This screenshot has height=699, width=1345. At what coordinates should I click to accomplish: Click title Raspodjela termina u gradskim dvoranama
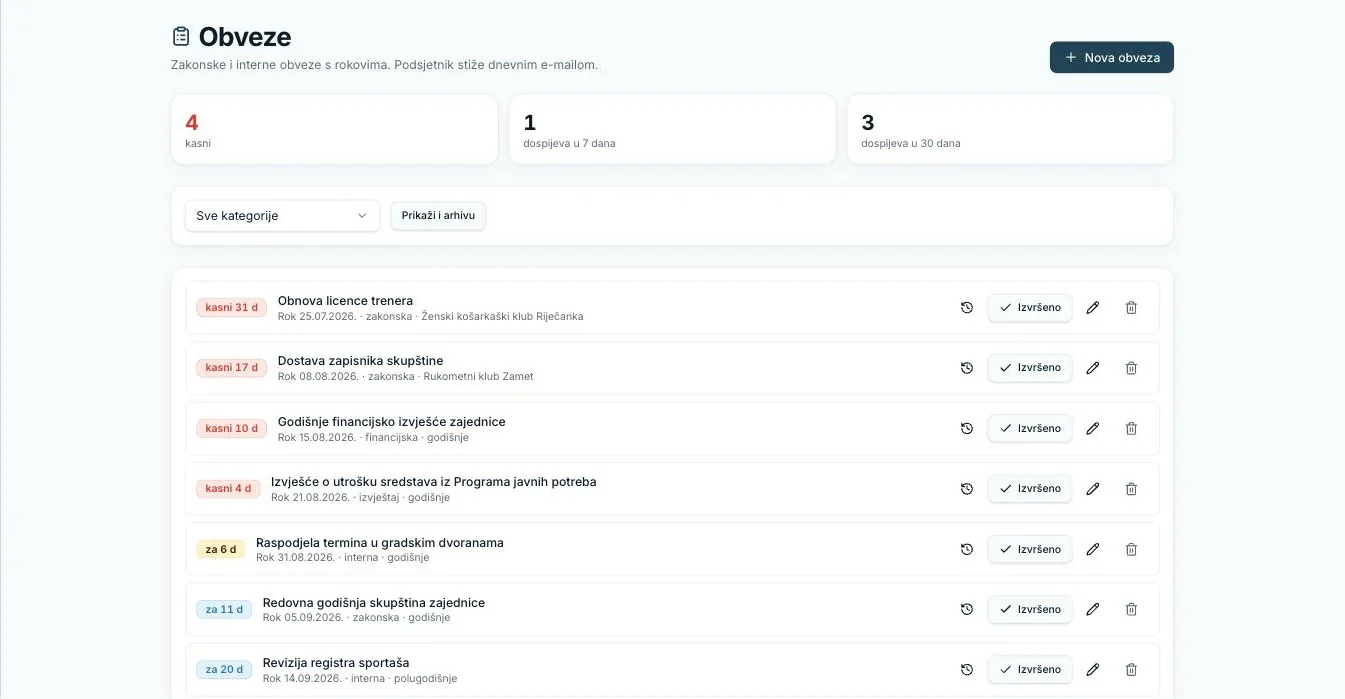click(x=380, y=543)
